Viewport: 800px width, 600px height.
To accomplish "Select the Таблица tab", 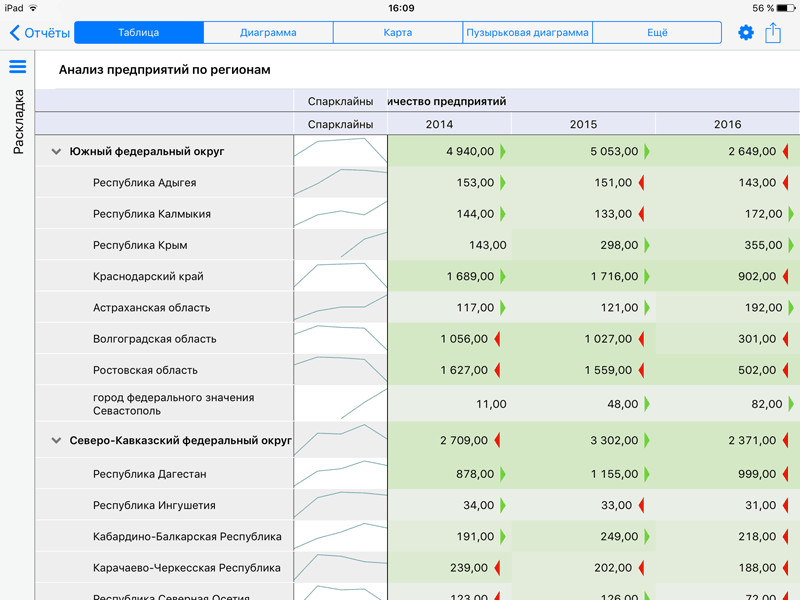I will coord(139,33).
